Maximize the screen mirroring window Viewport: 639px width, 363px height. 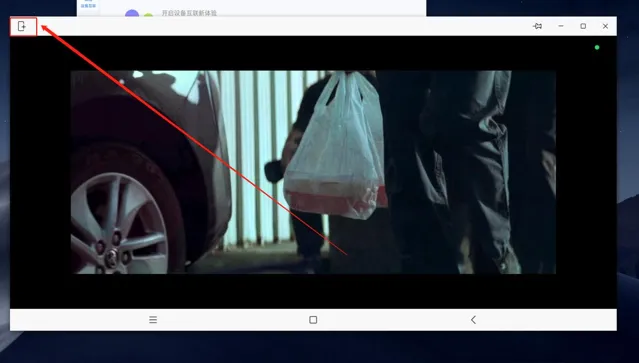point(583,26)
